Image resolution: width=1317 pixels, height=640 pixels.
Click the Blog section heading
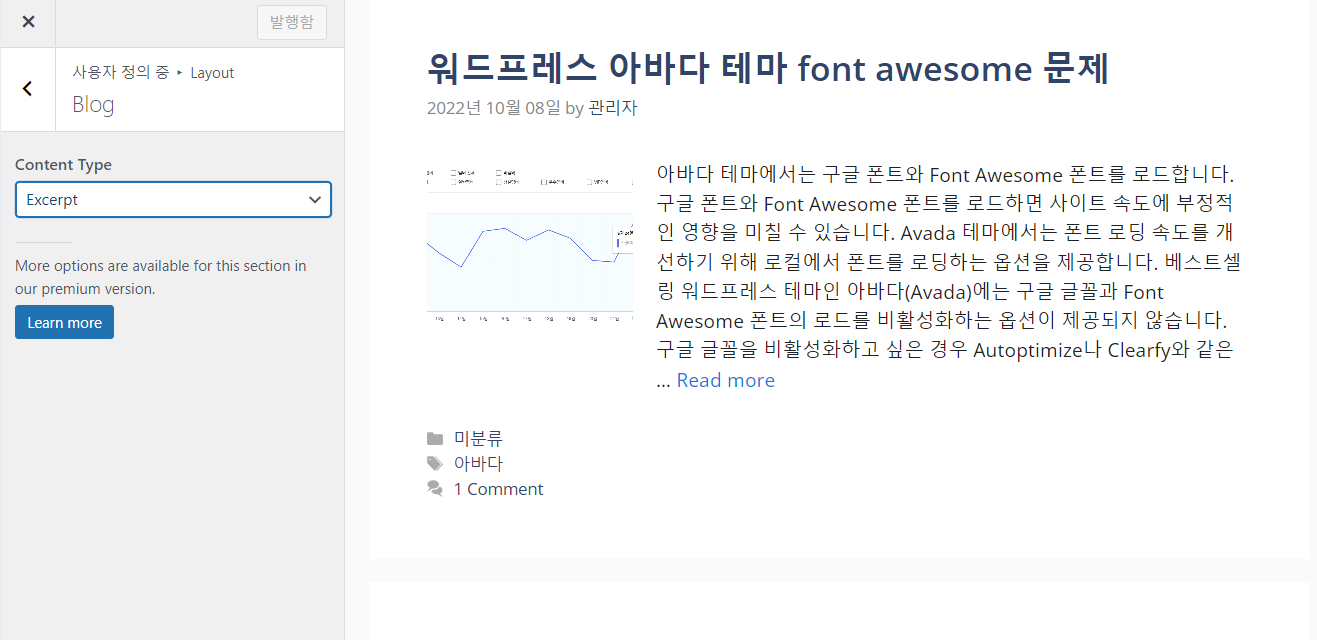click(92, 104)
